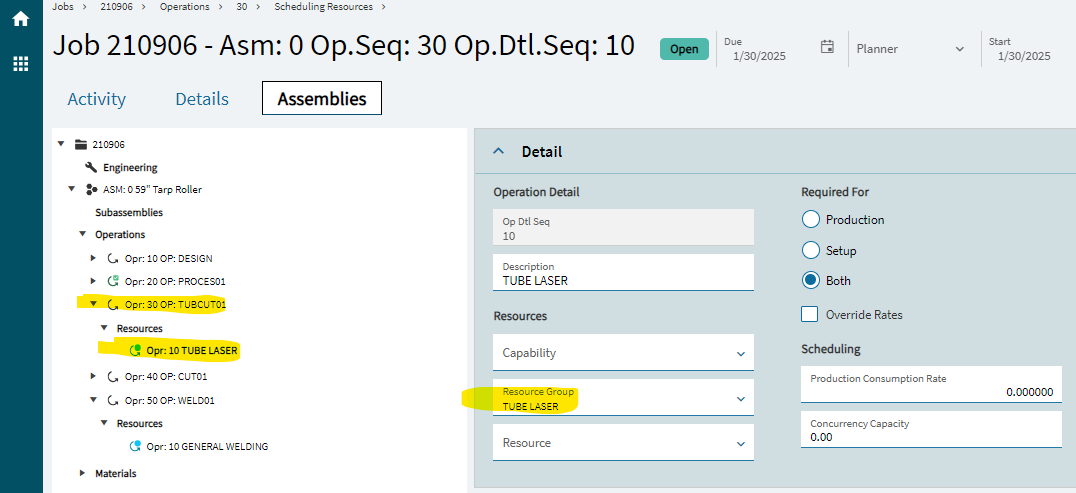Screen dimensions: 1076x493
Task: Open the Resource Group dropdown arrow
Action: tap(740, 399)
